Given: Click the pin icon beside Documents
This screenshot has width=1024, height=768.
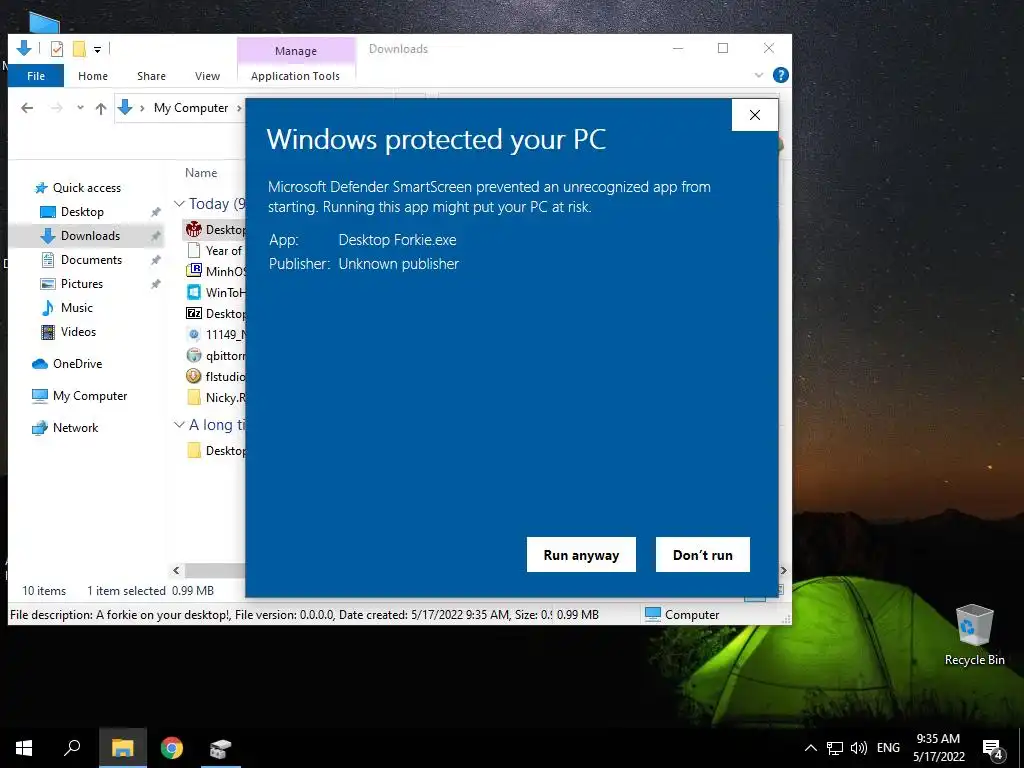Looking at the screenshot, I should click(x=155, y=261).
